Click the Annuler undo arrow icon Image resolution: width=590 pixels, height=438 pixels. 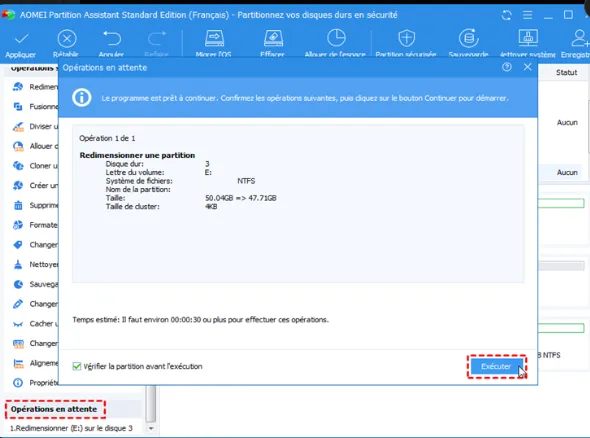112,39
